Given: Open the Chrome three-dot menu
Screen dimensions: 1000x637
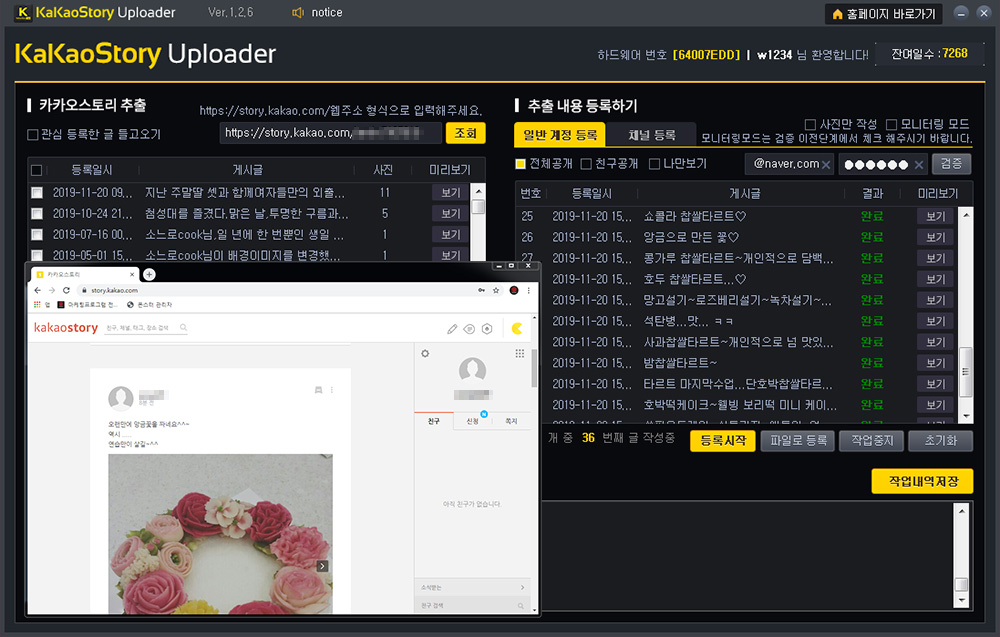Looking at the screenshot, I should [529, 290].
